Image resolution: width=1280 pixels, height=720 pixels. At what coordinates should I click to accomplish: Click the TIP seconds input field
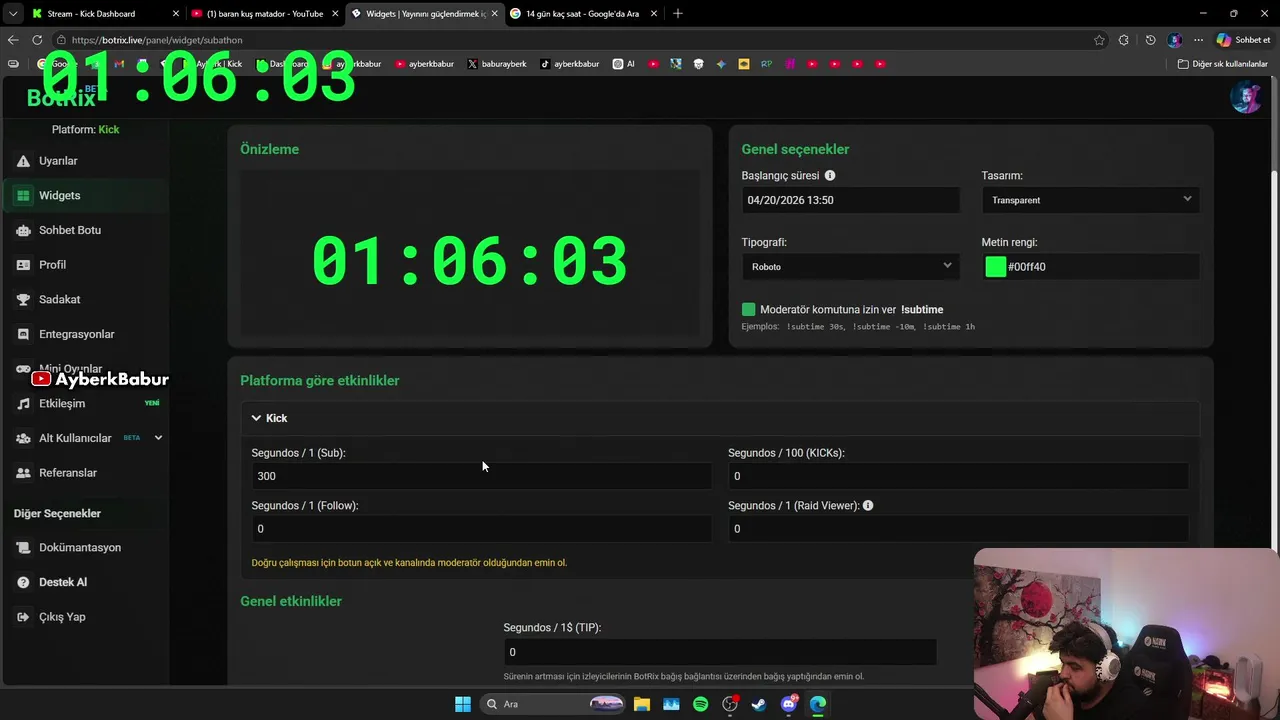pos(720,652)
